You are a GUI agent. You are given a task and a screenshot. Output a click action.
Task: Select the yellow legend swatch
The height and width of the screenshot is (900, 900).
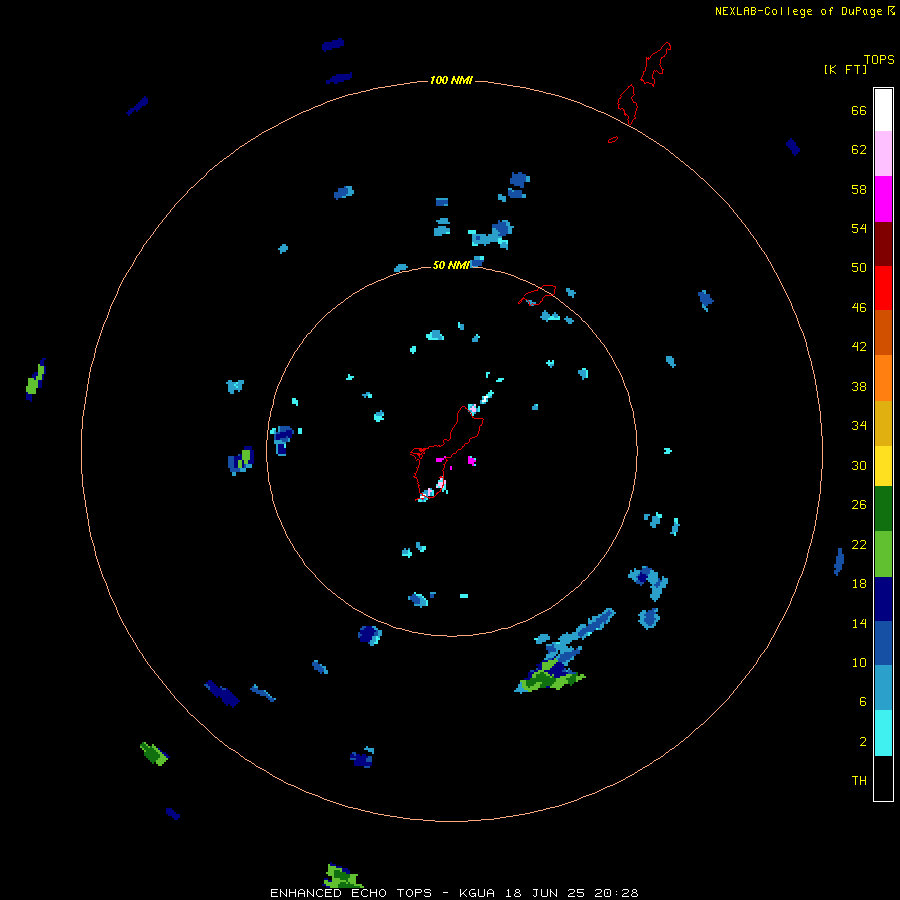coord(883,466)
